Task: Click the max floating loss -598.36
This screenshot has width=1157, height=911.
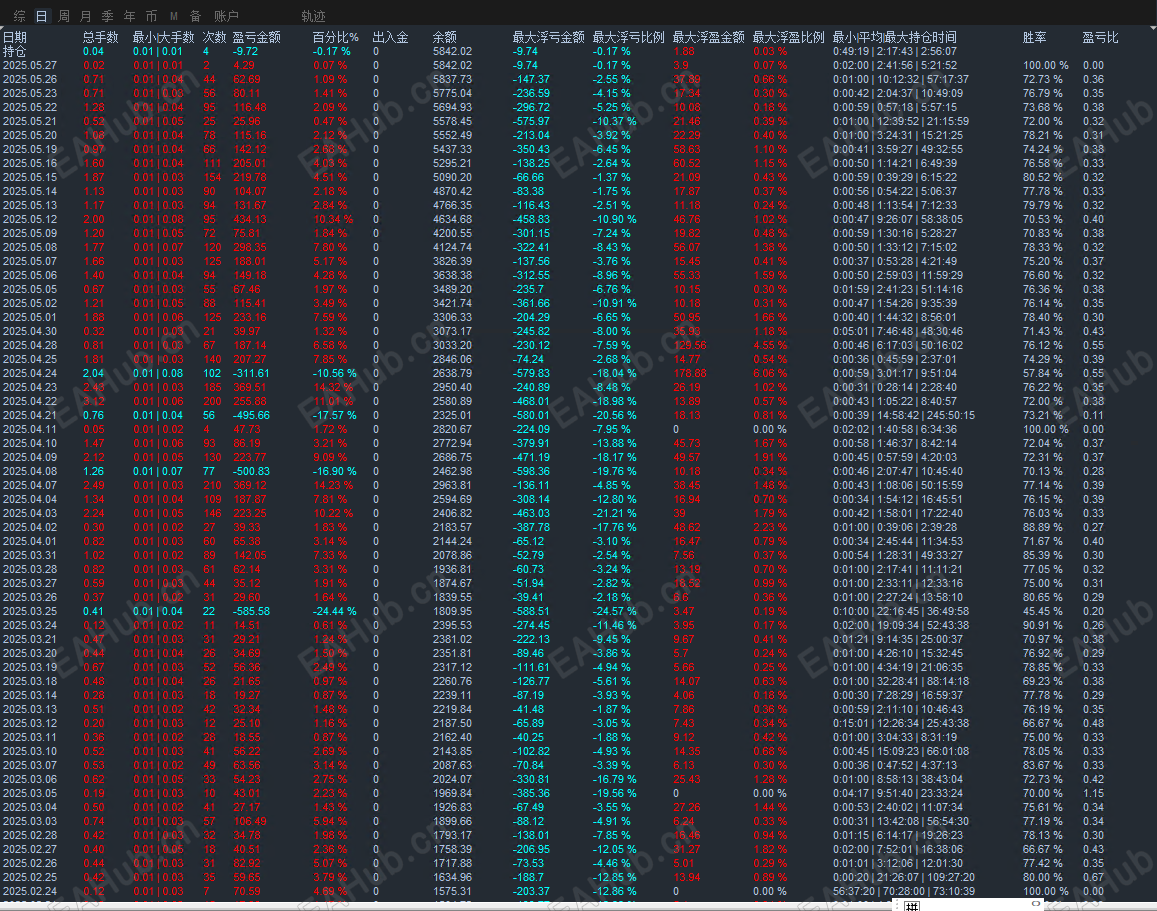Action: (x=531, y=471)
